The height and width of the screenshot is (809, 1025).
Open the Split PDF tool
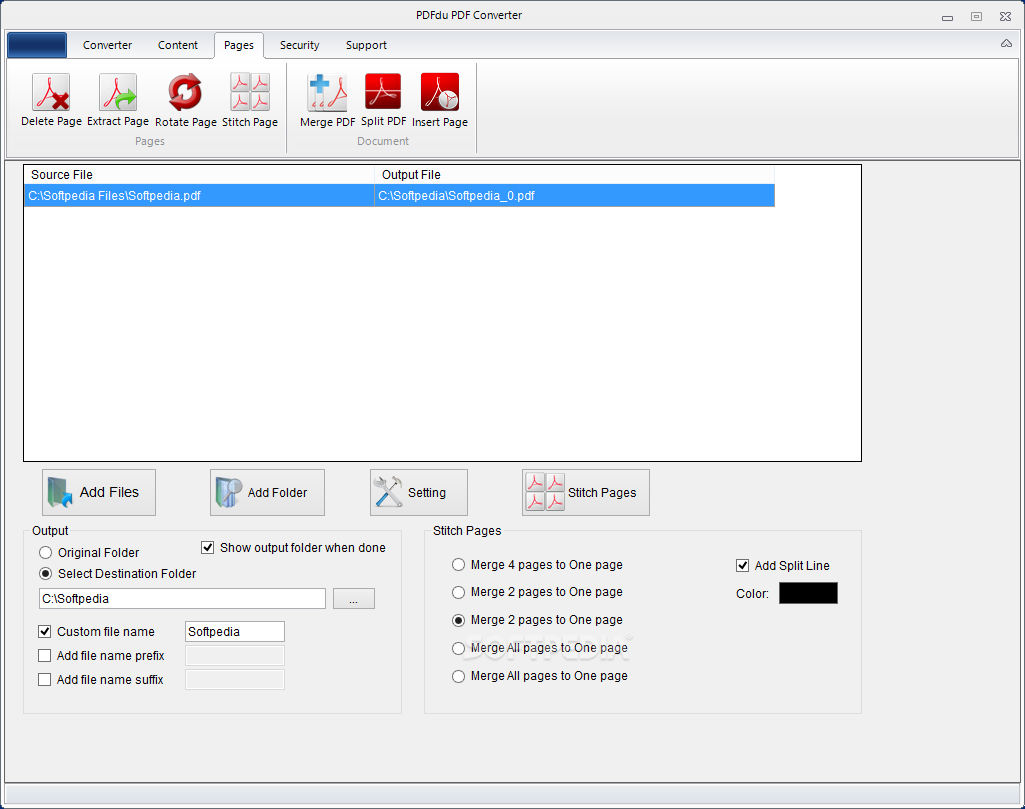[x=383, y=100]
